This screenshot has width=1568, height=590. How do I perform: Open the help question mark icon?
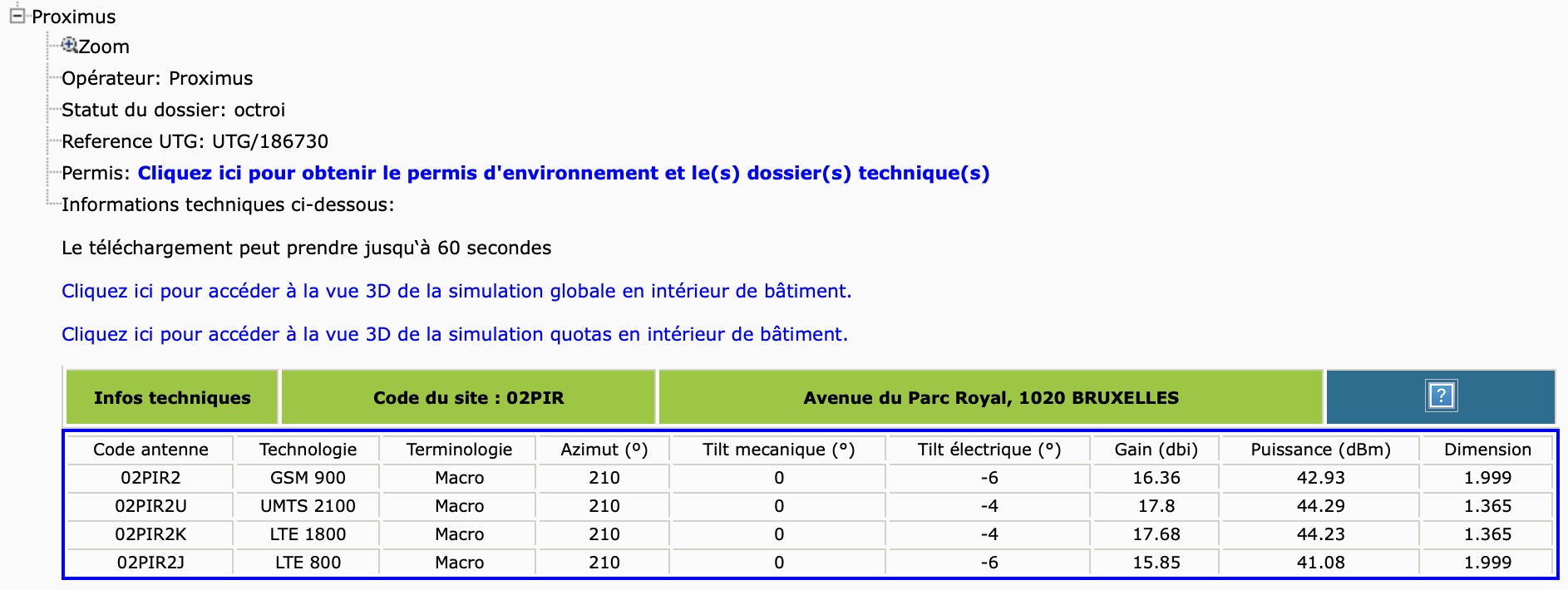(x=1441, y=396)
